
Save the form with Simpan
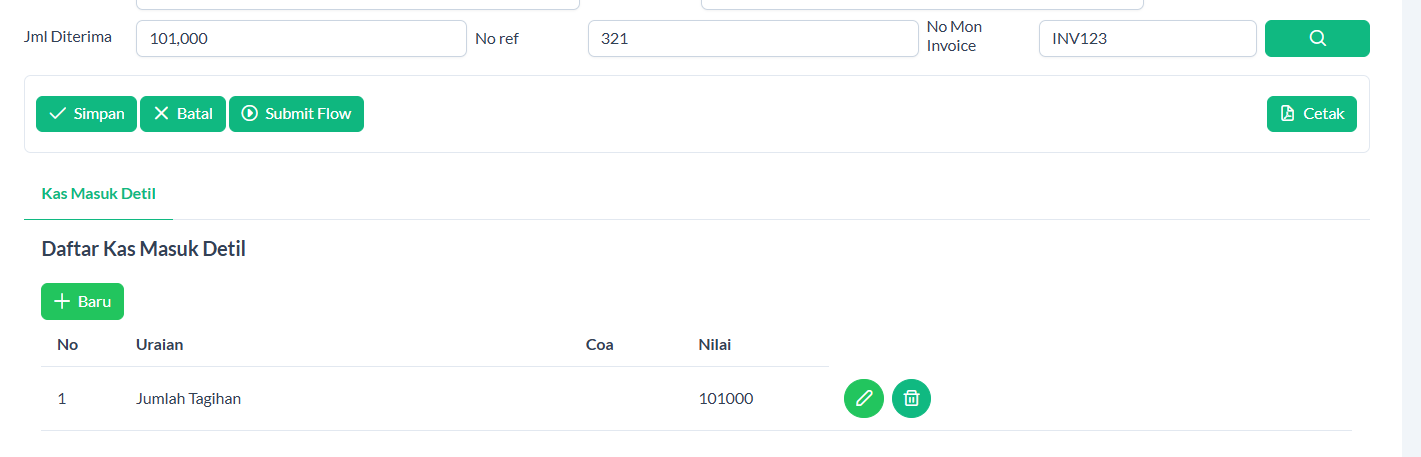(86, 114)
